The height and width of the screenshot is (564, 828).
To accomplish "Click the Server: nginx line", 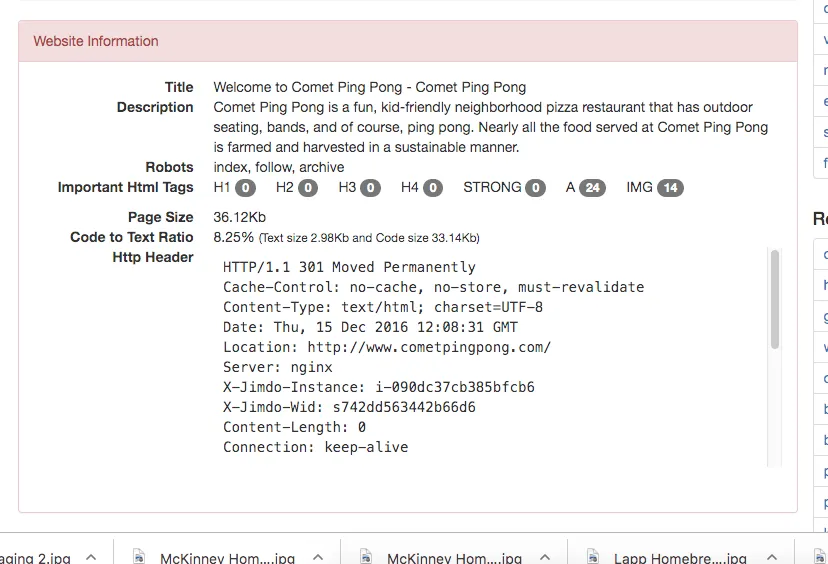I will click(278, 368).
